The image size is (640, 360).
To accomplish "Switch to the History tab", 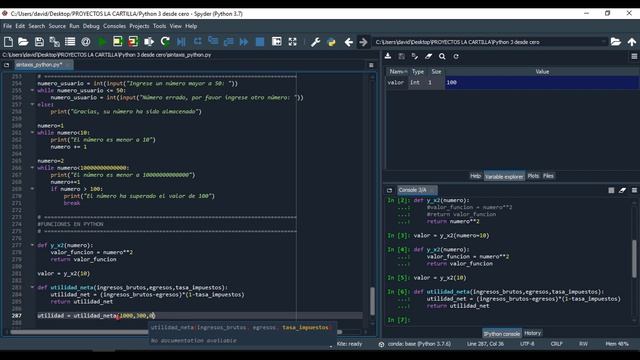I will coord(532,333).
